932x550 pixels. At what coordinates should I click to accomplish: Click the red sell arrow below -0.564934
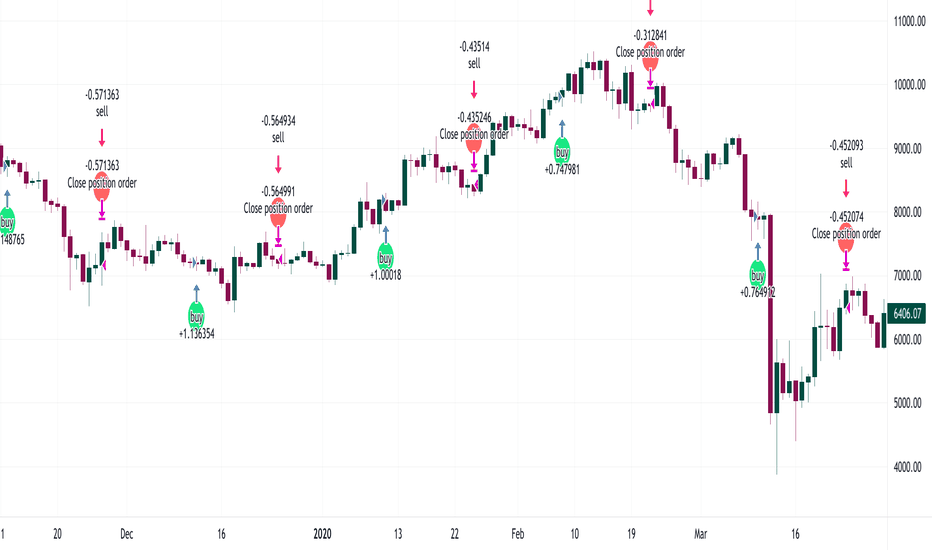coord(278,164)
